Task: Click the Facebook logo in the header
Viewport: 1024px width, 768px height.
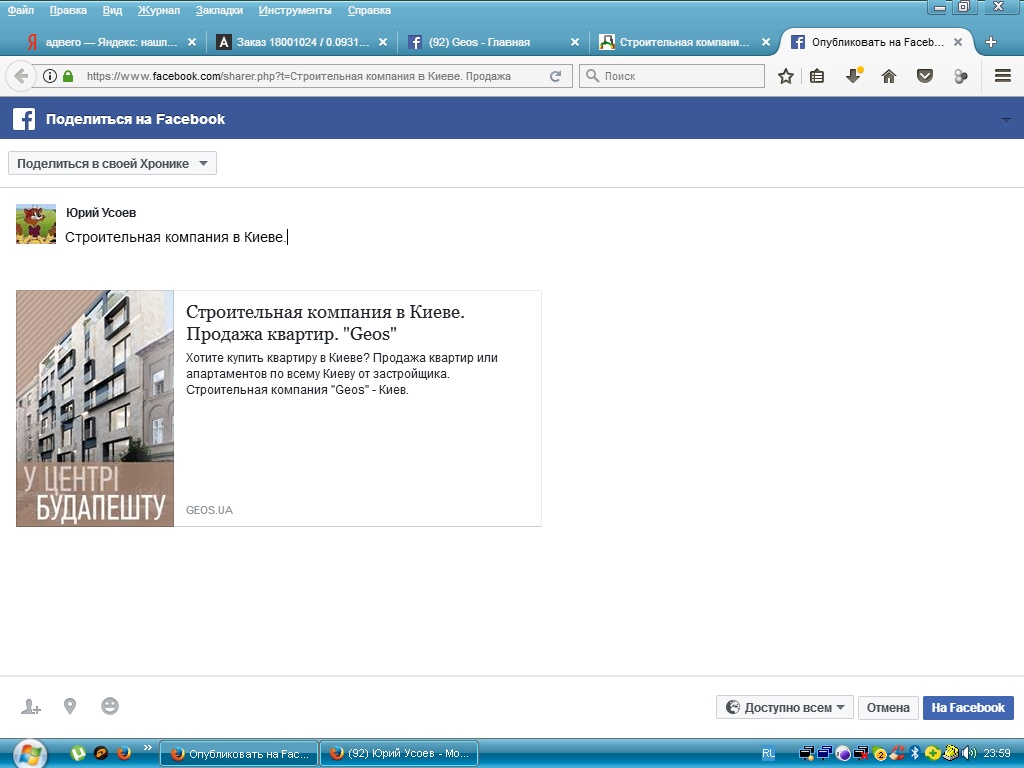Action: tap(24, 119)
